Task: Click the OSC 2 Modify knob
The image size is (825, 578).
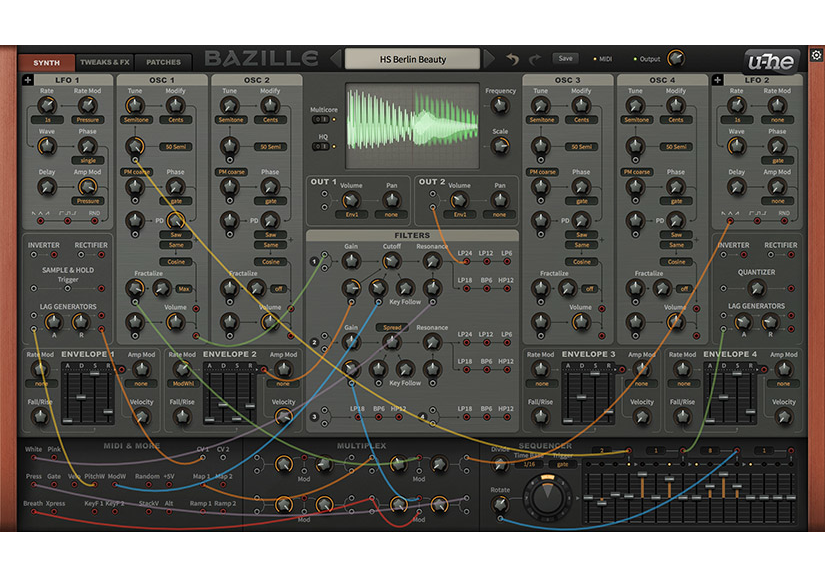Action: [270, 106]
